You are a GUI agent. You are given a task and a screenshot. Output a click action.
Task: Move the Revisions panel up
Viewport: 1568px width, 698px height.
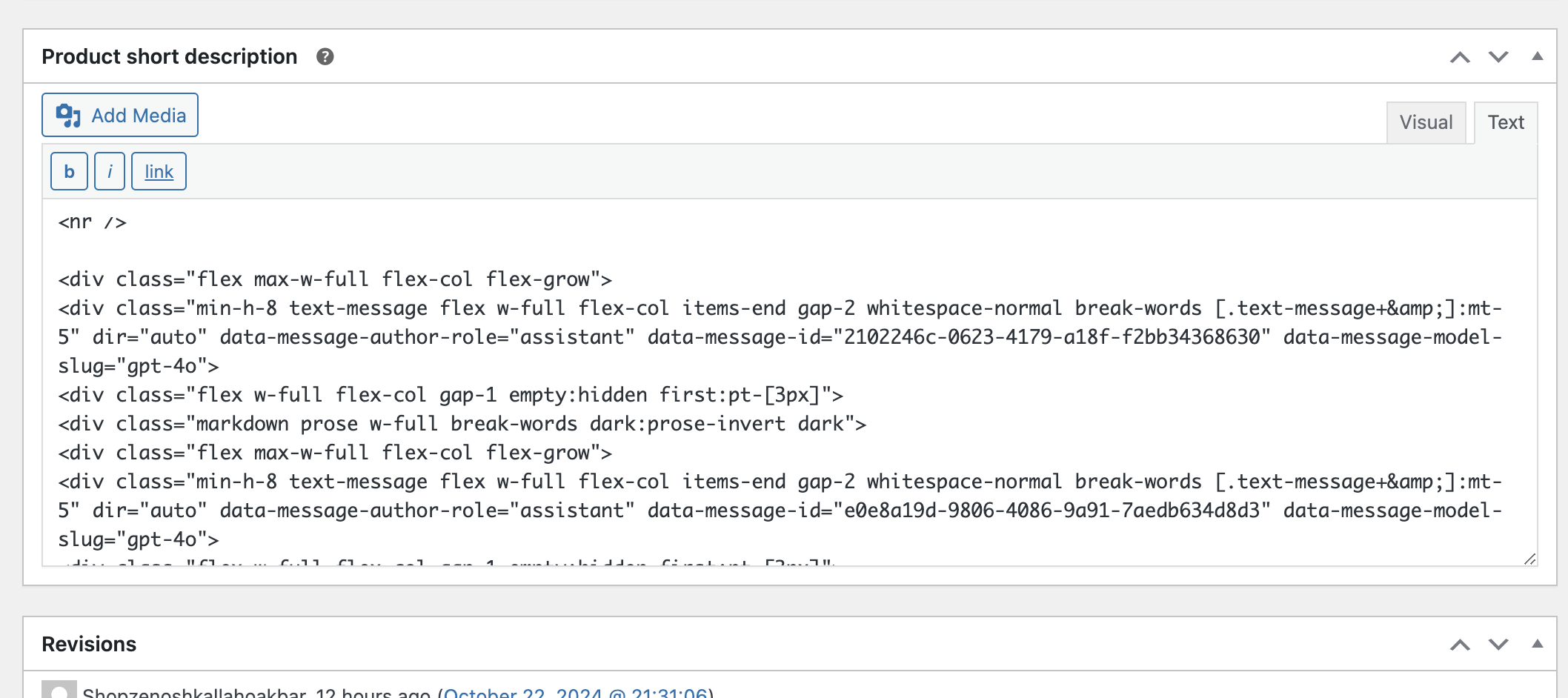(x=1460, y=645)
